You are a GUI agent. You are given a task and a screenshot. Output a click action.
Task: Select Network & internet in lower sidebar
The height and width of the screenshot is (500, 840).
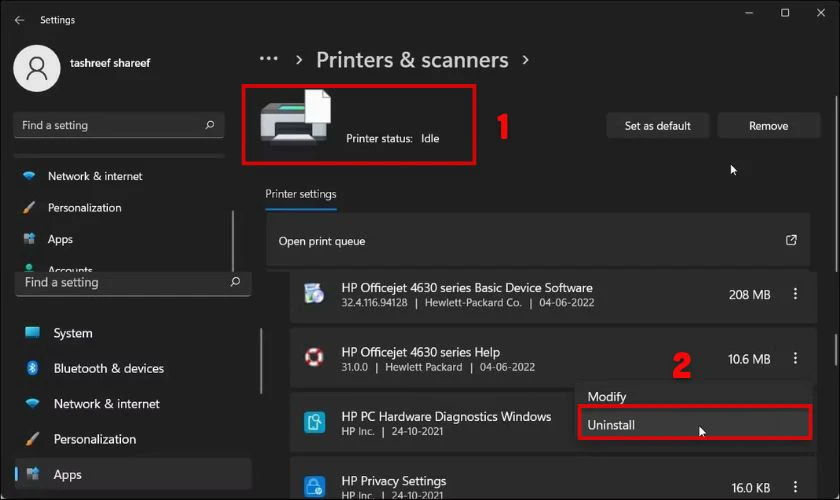(x=107, y=404)
